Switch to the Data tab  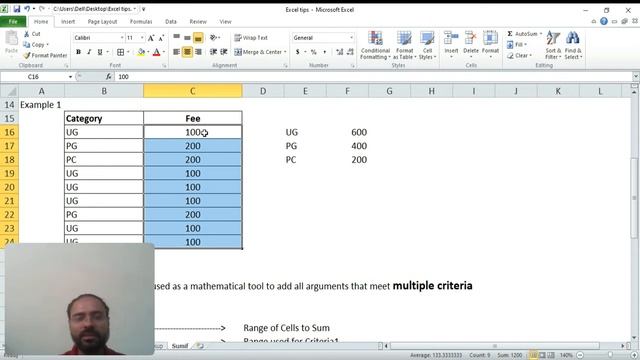click(171, 22)
